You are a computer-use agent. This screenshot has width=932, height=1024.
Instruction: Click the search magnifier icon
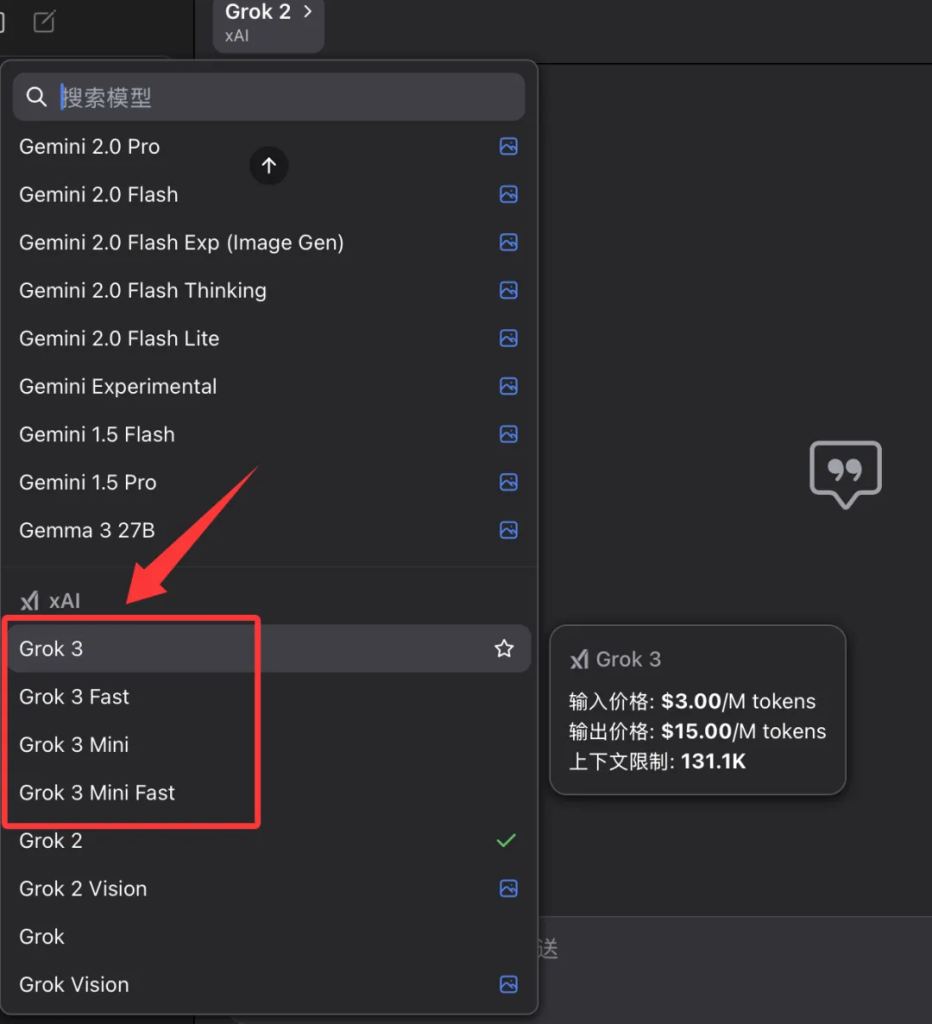coord(36,97)
